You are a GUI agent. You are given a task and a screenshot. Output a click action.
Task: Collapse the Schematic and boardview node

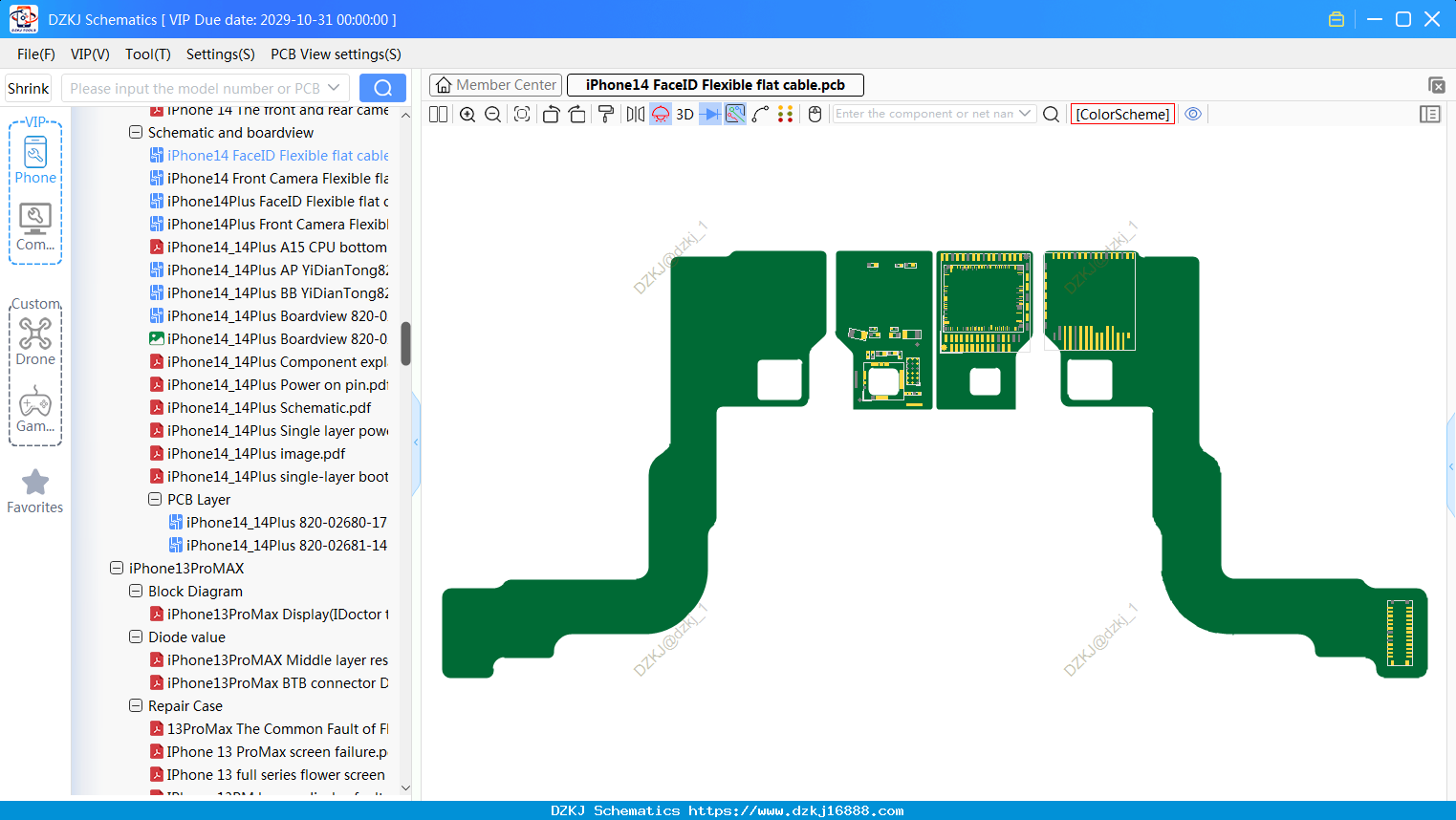pos(136,133)
